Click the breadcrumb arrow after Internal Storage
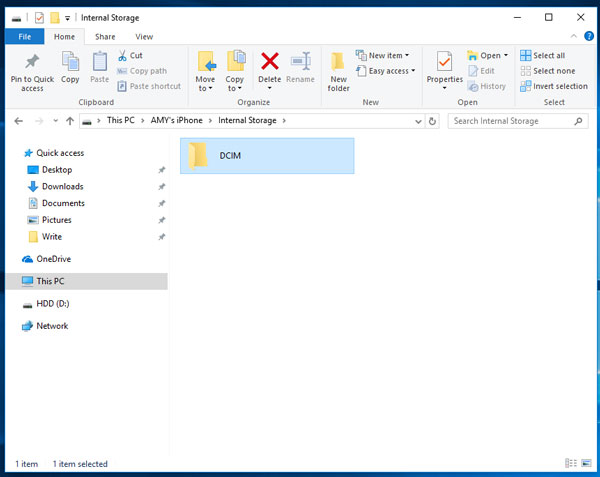600x477 pixels. tap(284, 121)
